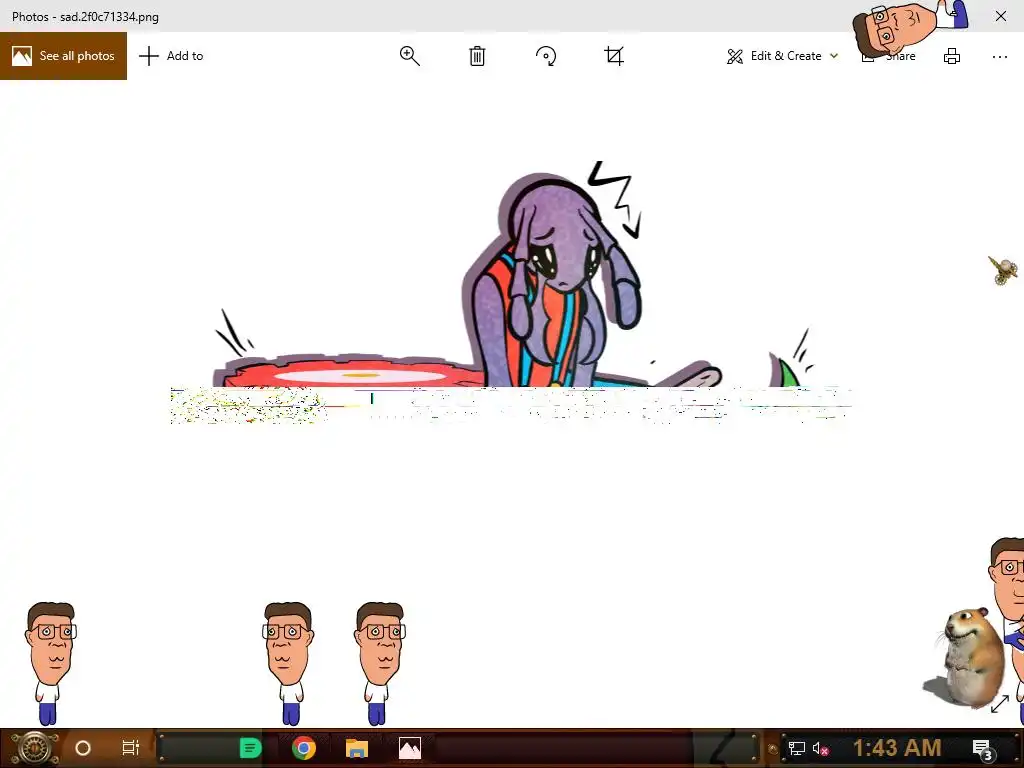Image resolution: width=1024 pixels, height=768 pixels.
Task: Select the Photos app taskbar icon
Action: click(x=409, y=748)
